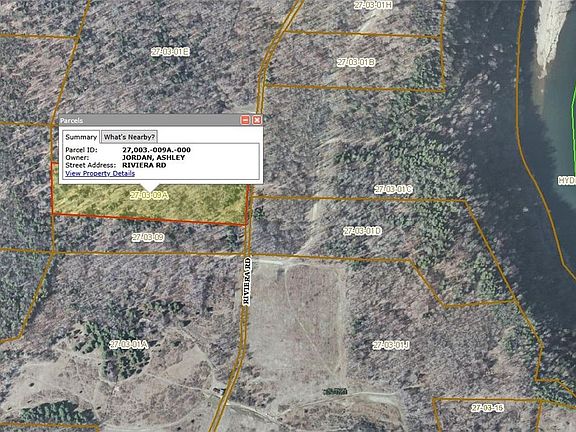The image size is (576, 432).
Task: Open the What's Nearby? tab
Action: (x=129, y=137)
